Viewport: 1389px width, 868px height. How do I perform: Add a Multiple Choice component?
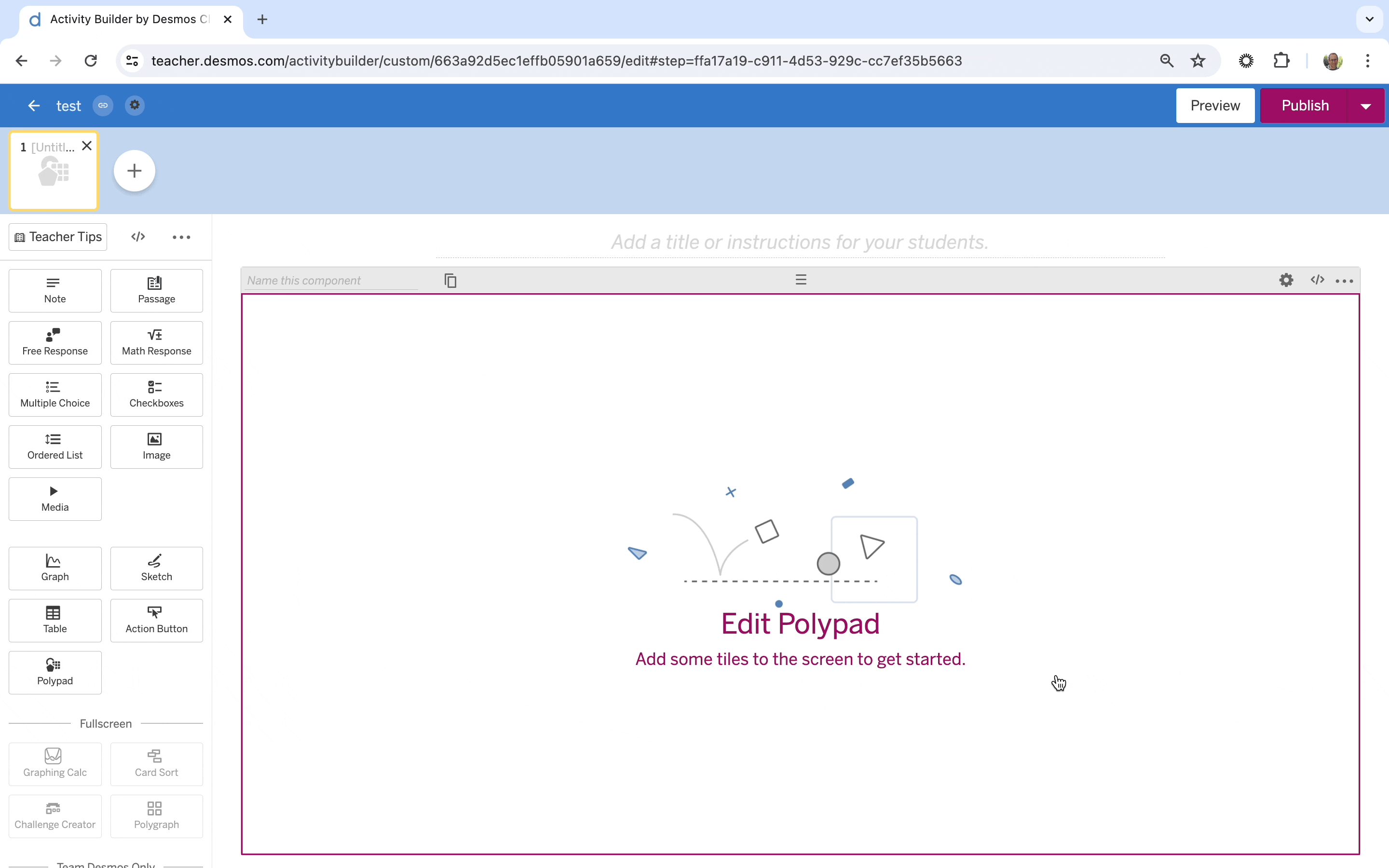point(55,395)
